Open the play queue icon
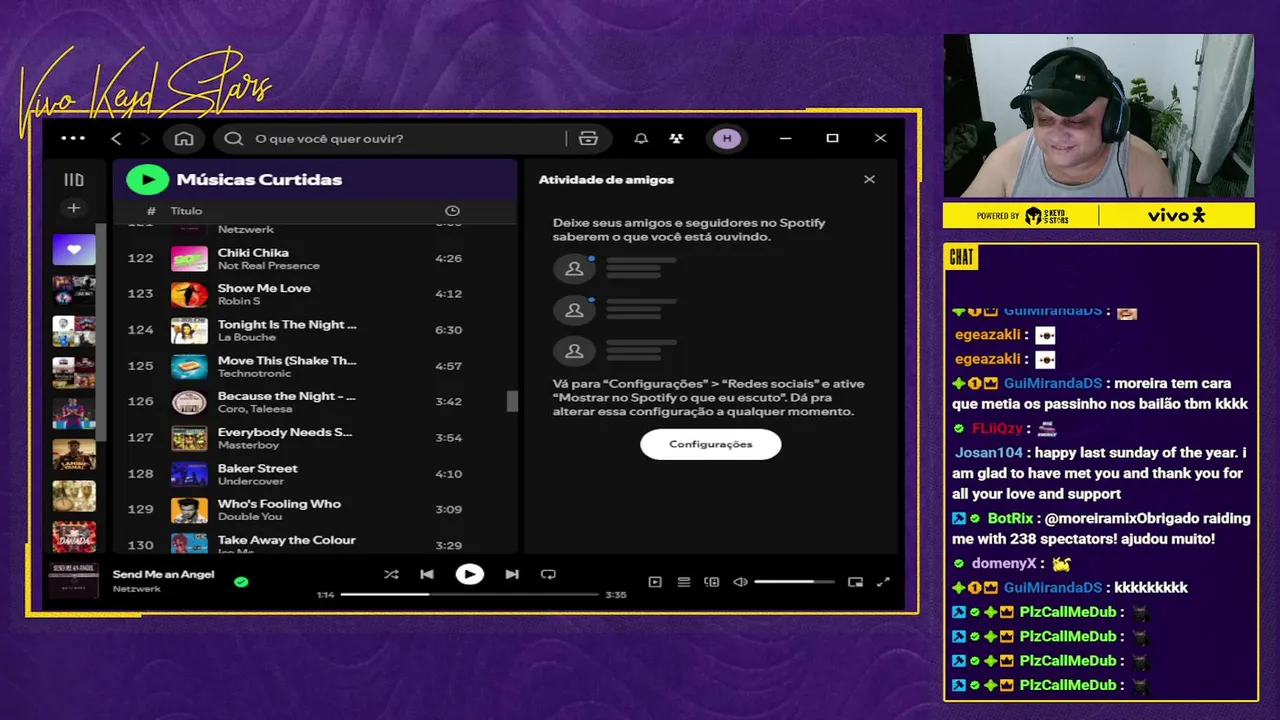This screenshot has height=720, width=1280. pos(684,582)
